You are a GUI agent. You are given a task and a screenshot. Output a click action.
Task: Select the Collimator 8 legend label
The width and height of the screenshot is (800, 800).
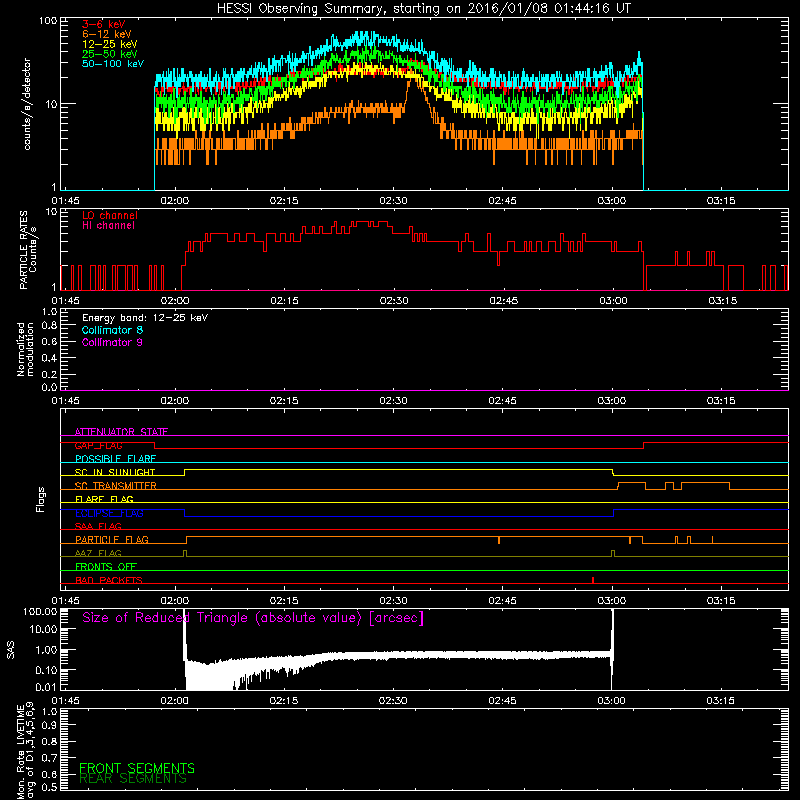(x=112, y=330)
